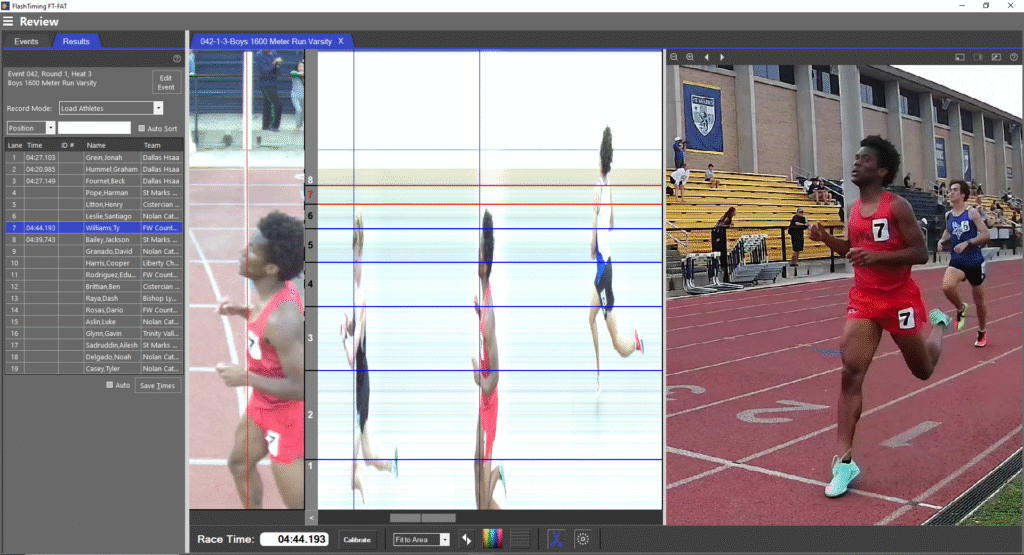Click the flip direction arrows icon
1024x555 pixels.
pyautogui.click(x=466, y=539)
